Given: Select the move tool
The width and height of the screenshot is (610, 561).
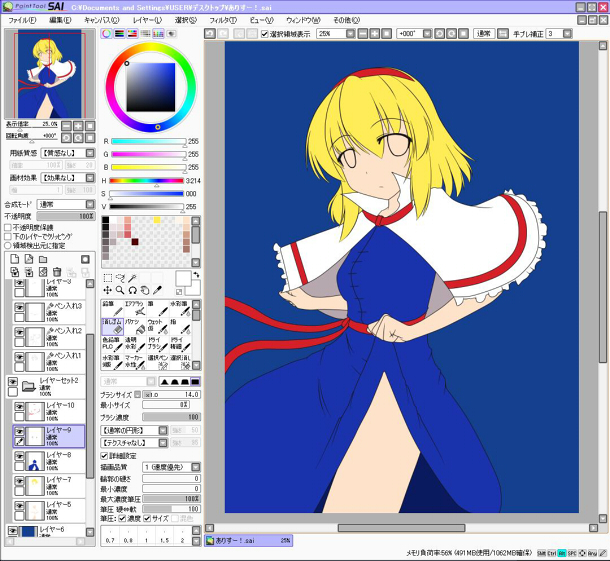Looking at the screenshot, I should tap(108, 290).
